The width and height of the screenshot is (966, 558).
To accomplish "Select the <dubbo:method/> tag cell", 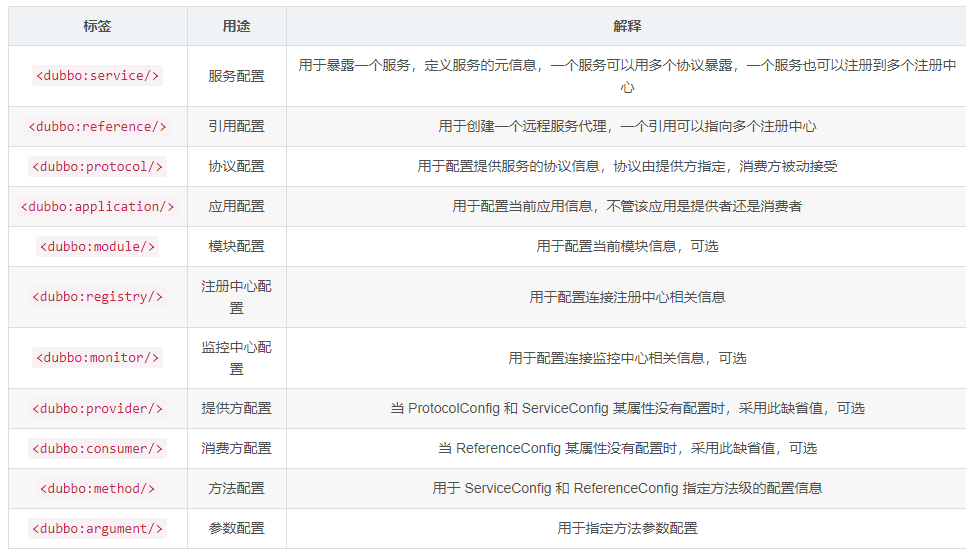I will 97,488.
